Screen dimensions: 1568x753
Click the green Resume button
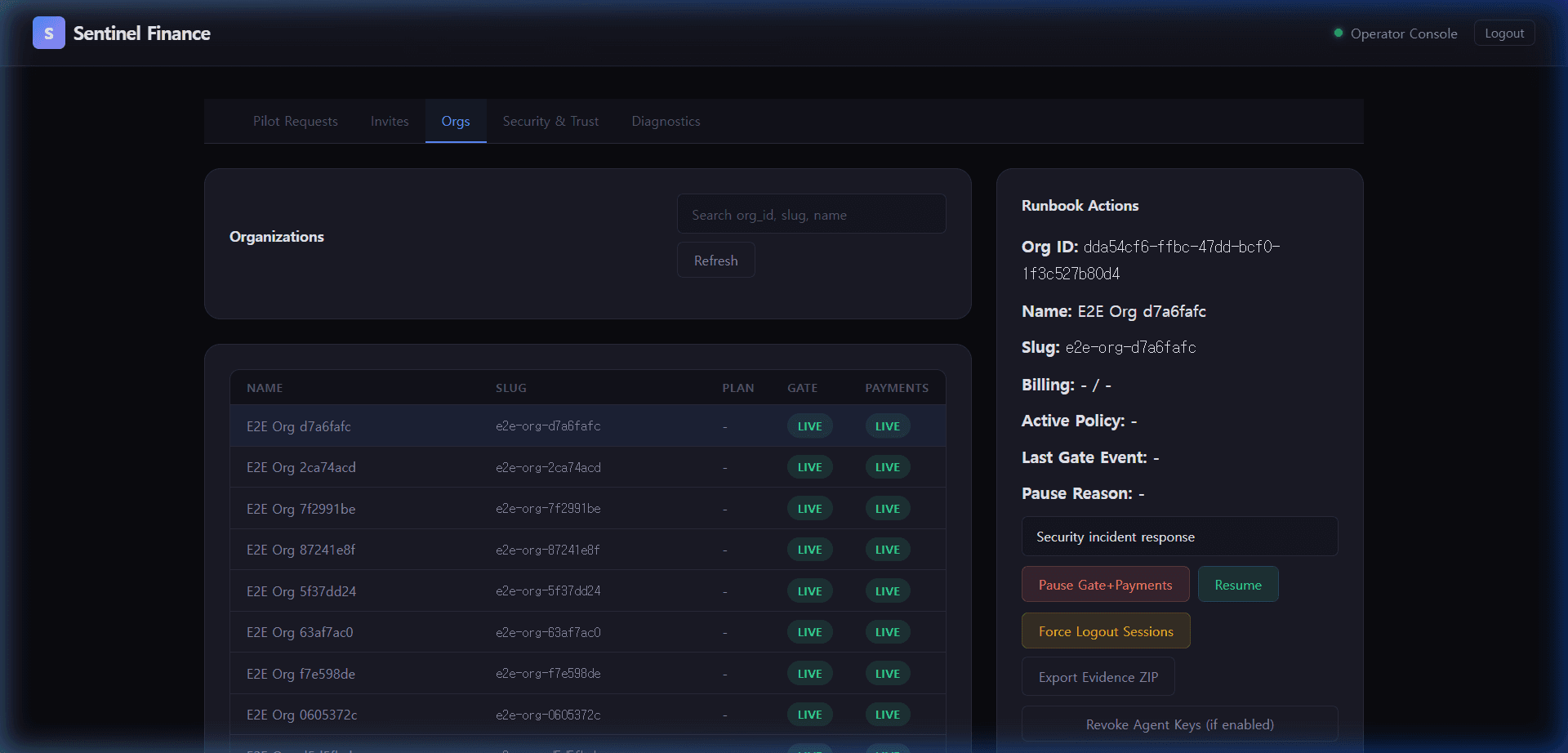1237,585
